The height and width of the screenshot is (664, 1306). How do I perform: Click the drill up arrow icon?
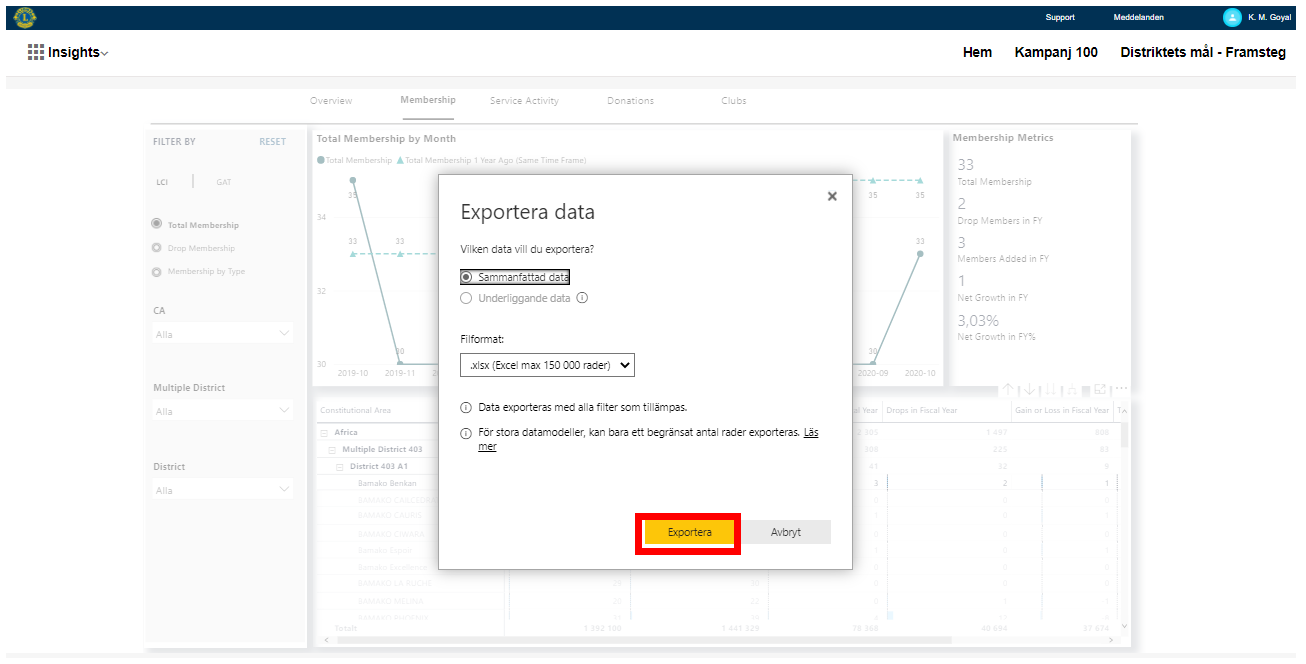(1008, 389)
